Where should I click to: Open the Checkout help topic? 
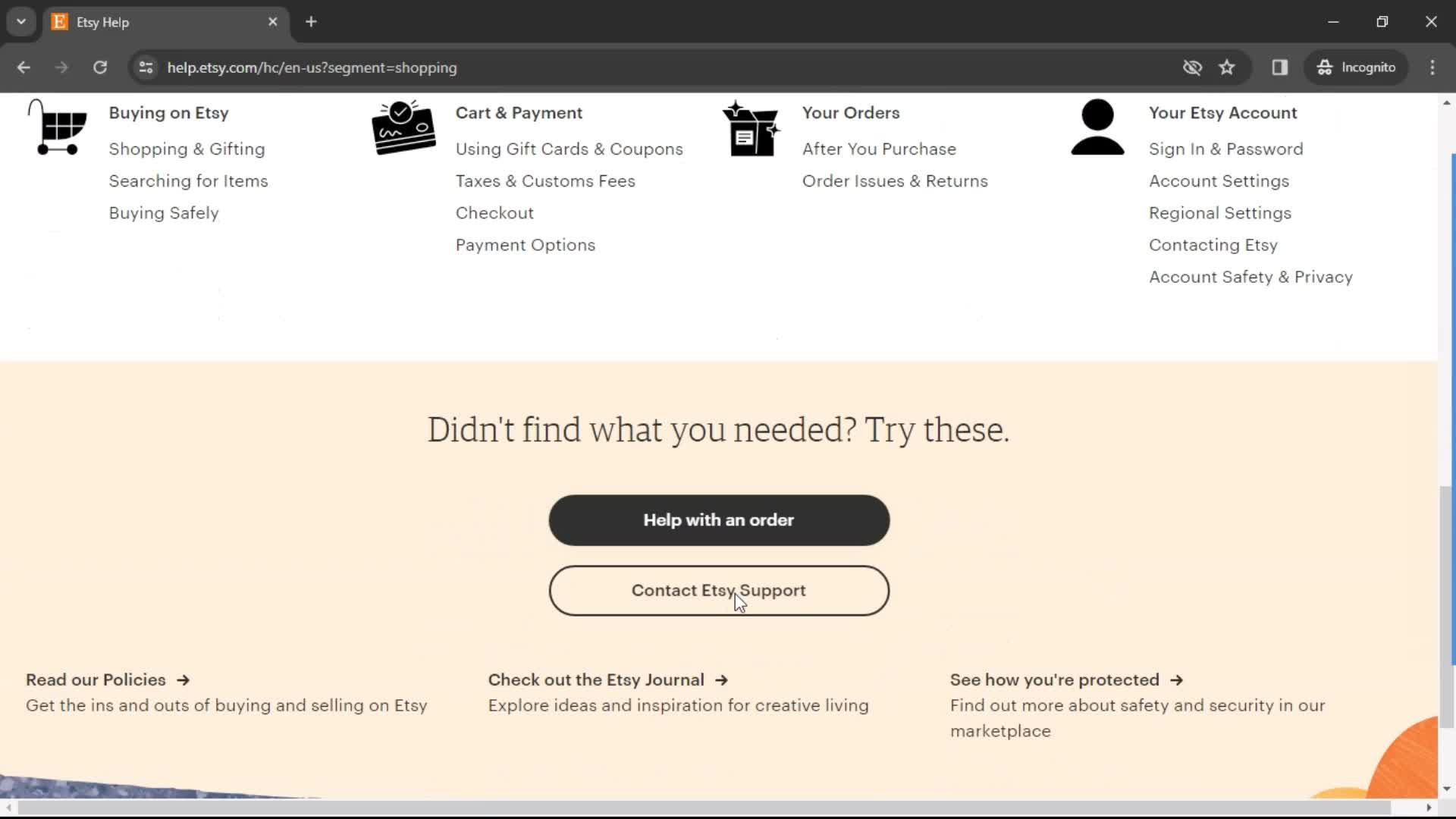coord(494,213)
